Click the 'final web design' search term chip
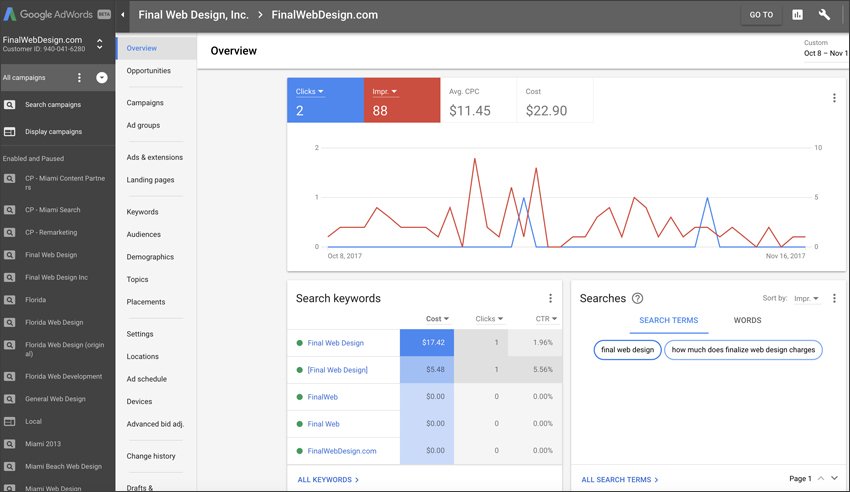The height and width of the screenshot is (492, 850). coord(628,349)
